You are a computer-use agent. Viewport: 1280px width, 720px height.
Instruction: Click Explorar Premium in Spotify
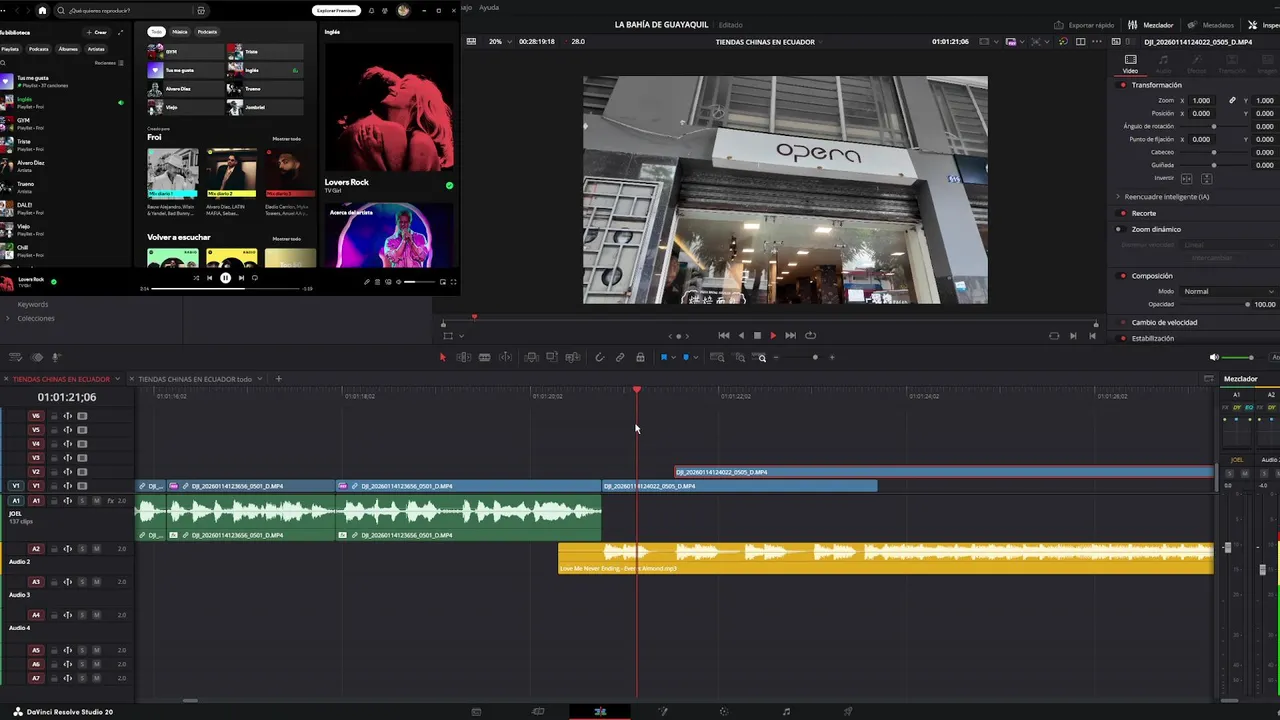[x=336, y=11]
